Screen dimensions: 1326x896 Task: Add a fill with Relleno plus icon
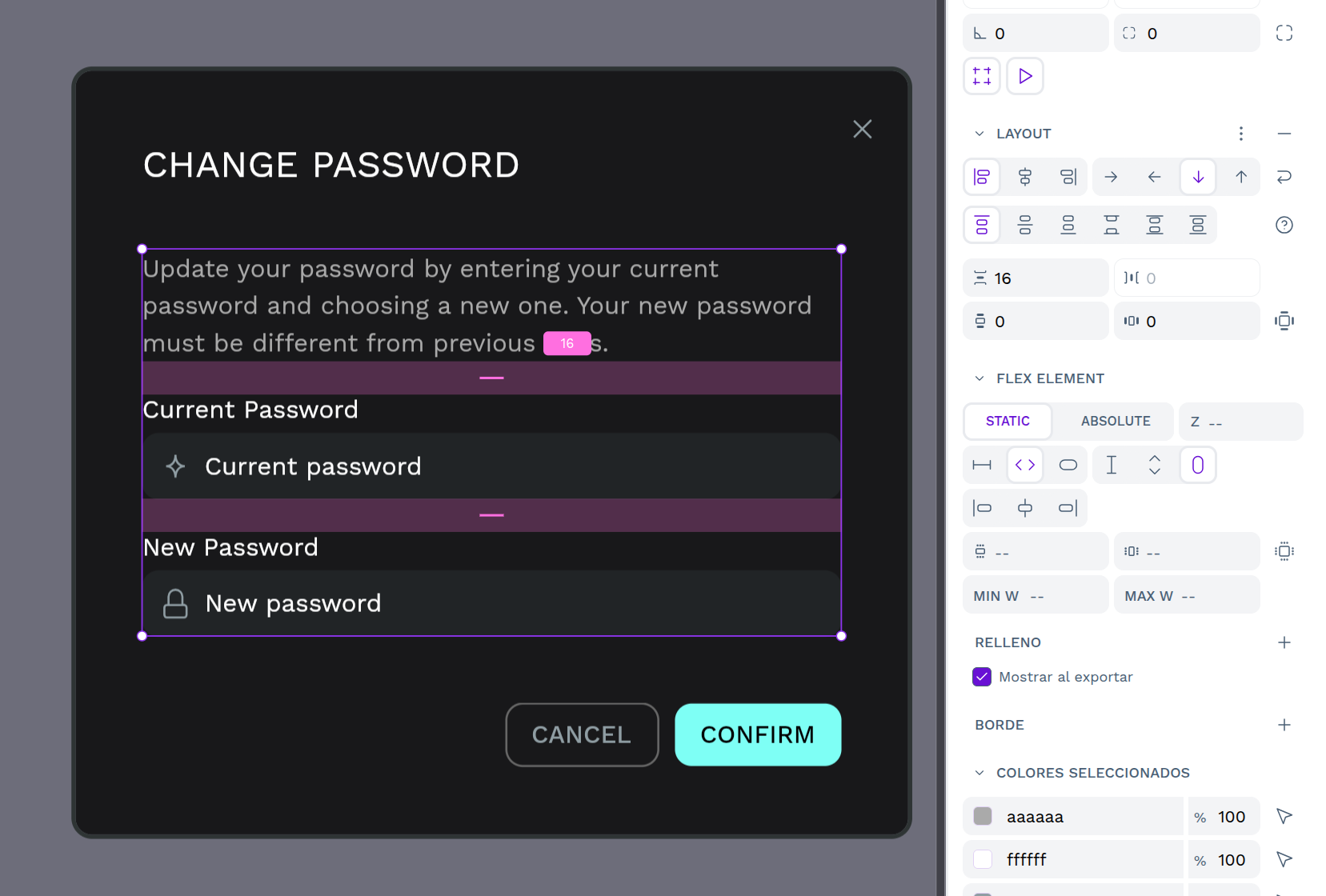(x=1284, y=642)
